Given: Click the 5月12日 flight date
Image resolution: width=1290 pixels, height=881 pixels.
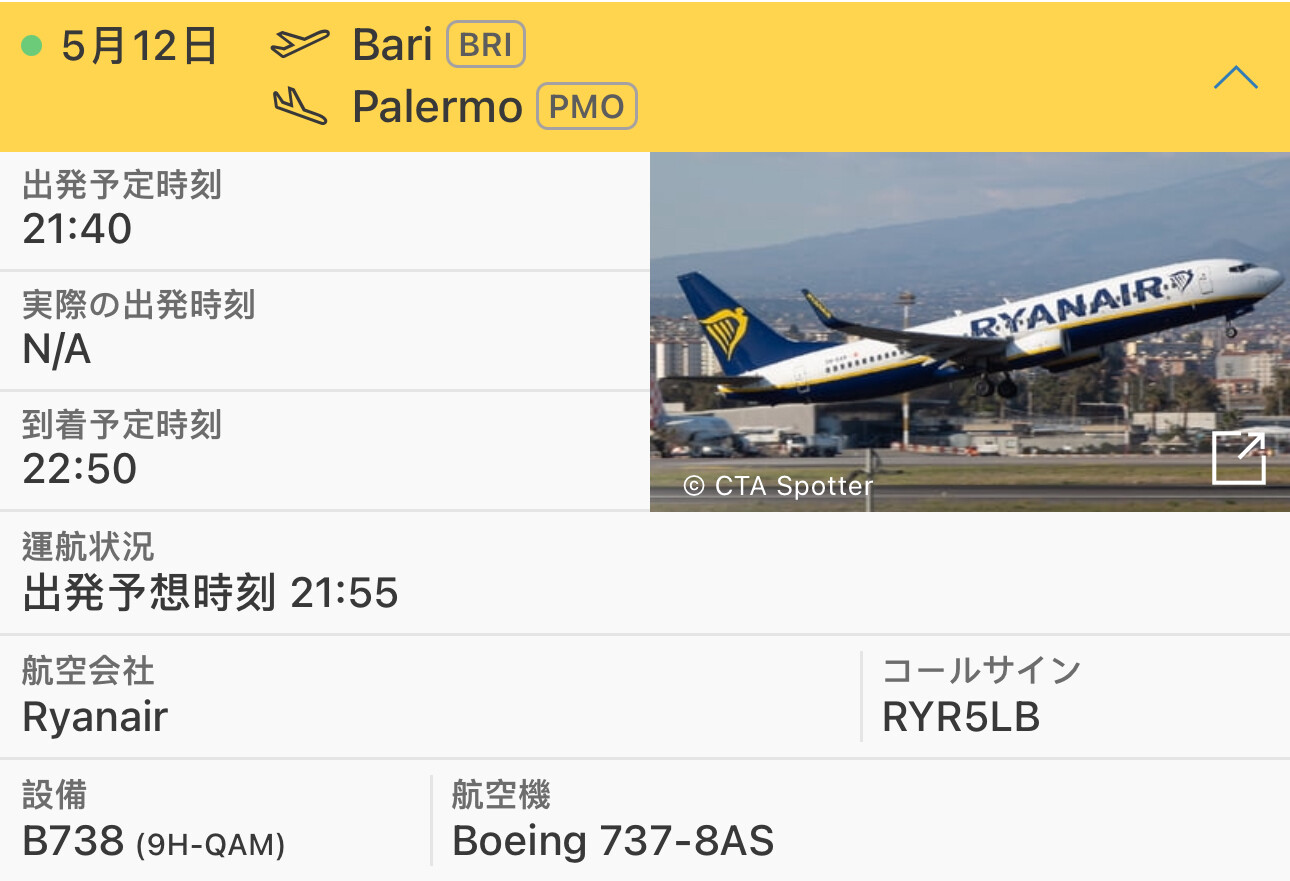Looking at the screenshot, I should [x=139, y=46].
